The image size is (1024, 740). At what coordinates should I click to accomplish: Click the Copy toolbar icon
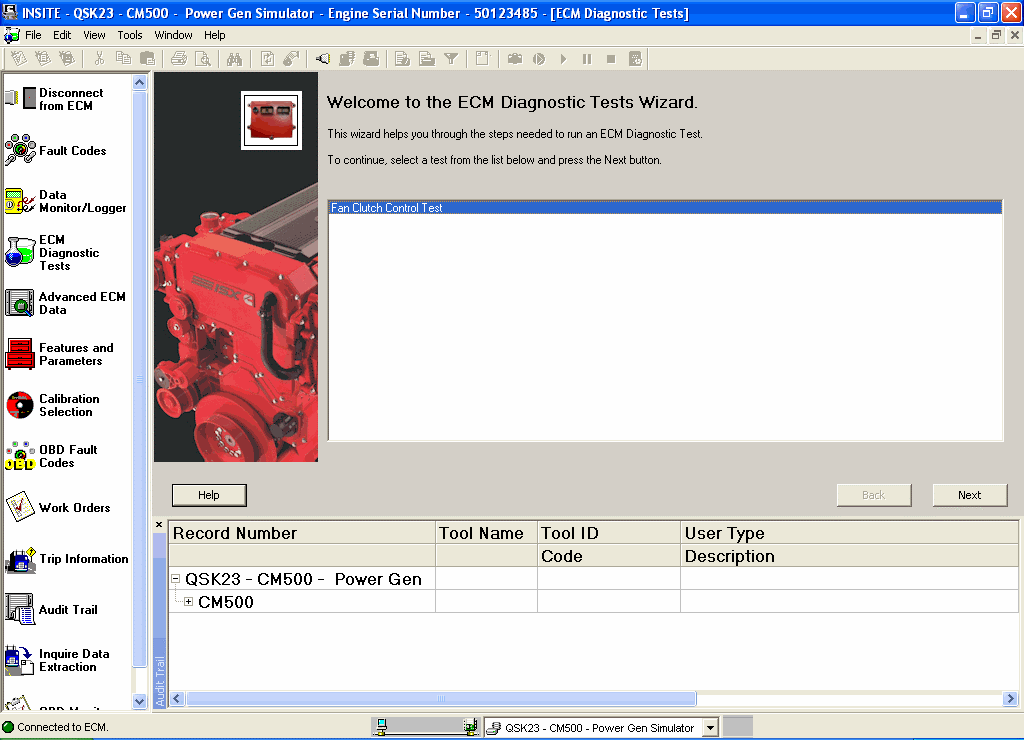coord(123,59)
